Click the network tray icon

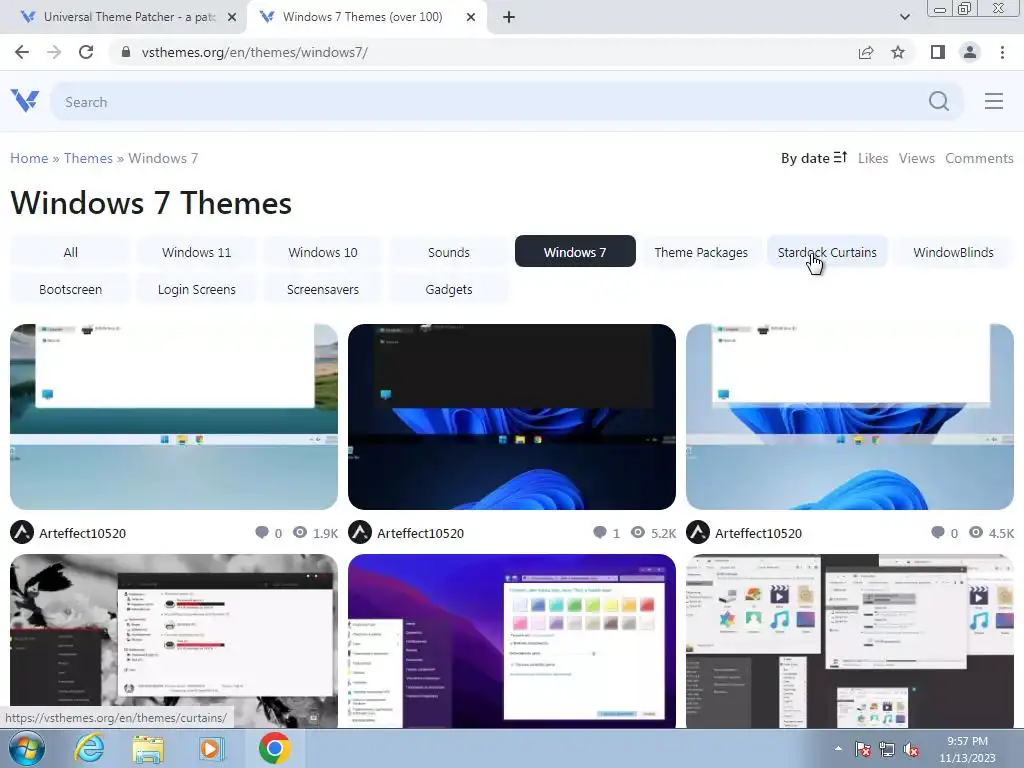click(x=886, y=749)
